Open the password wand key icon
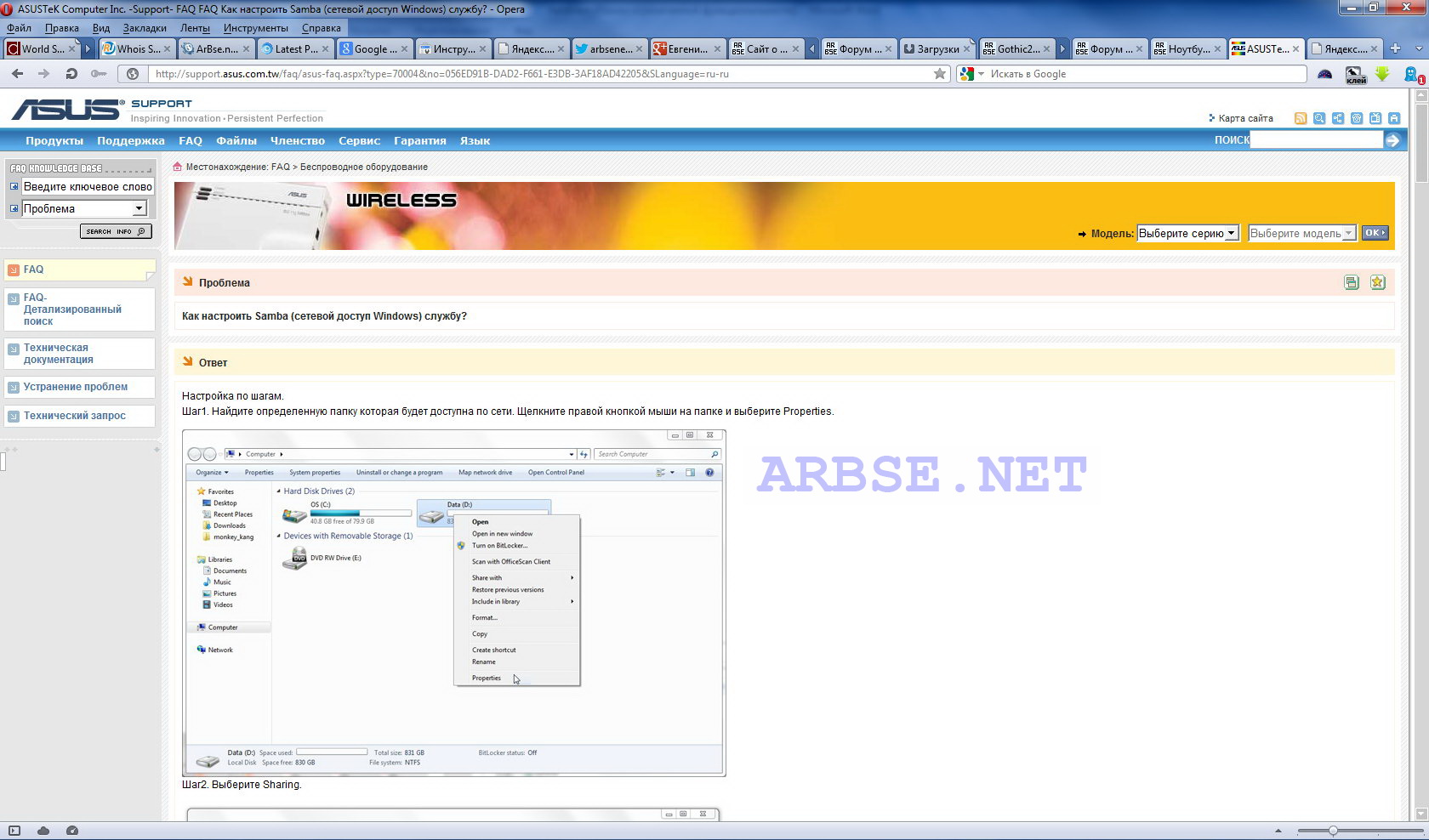Image resolution: width=1429 pixels, height=840 pixels. 99,74
